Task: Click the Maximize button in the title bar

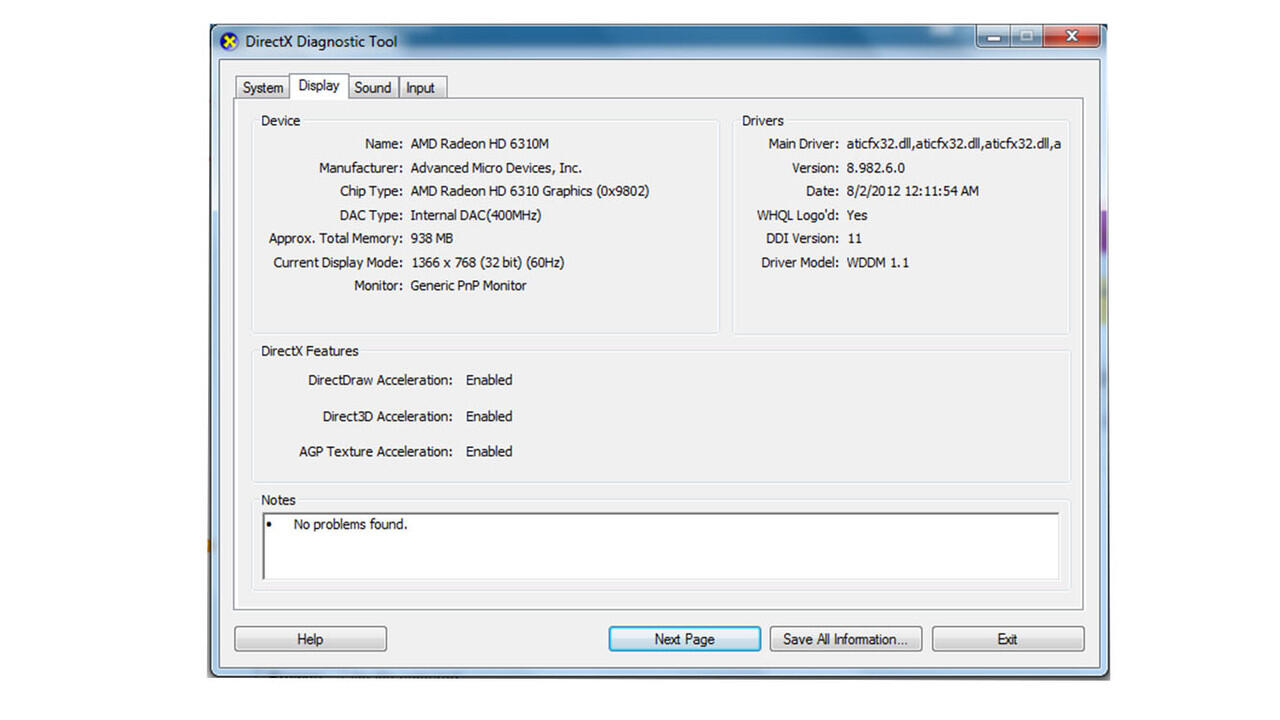Action: click(x=1027, y=37)
